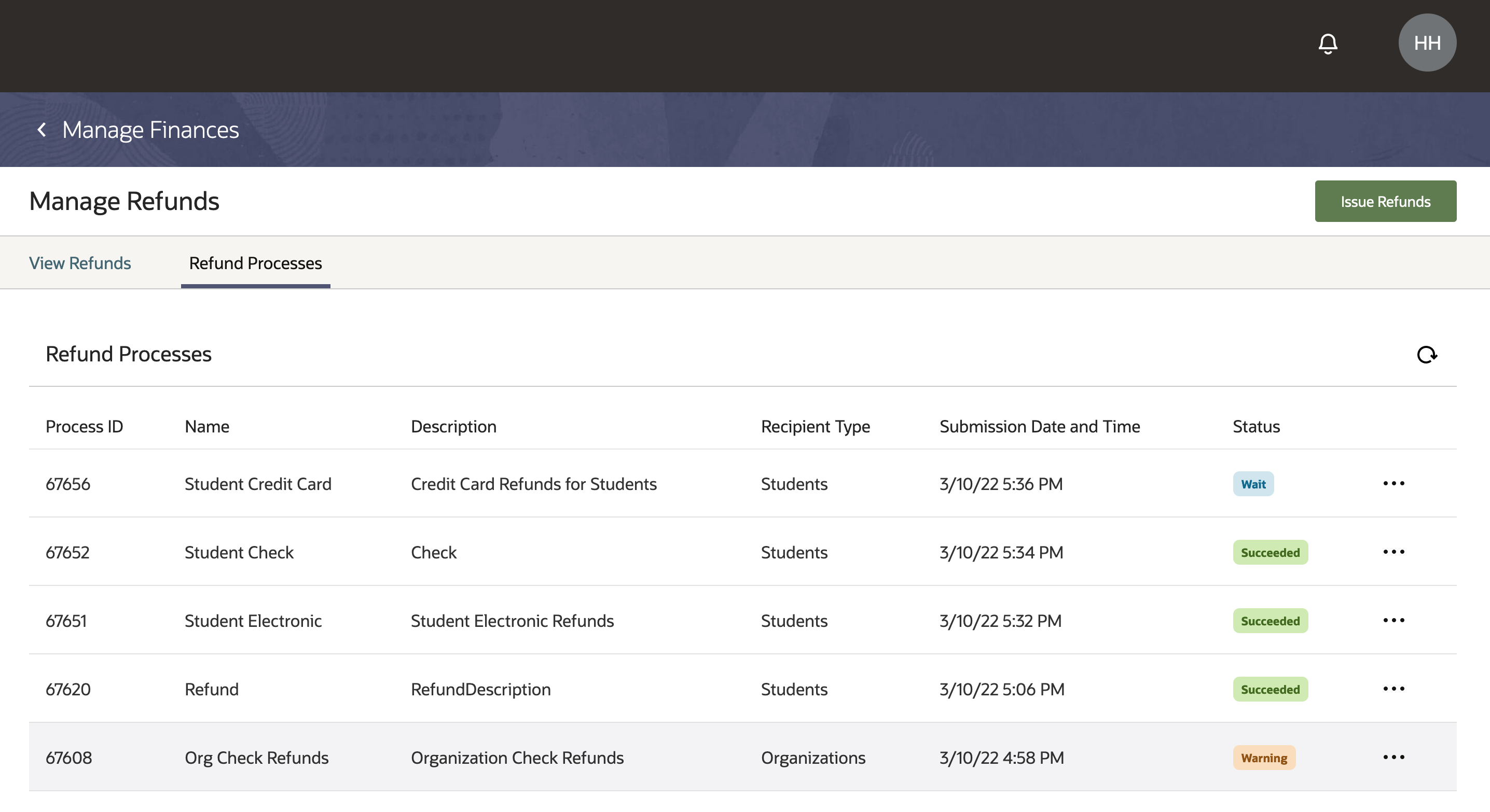Screen dimensions: 1490x812
Task: Refresh the Refund Processes table
Action: [1426, 354]
